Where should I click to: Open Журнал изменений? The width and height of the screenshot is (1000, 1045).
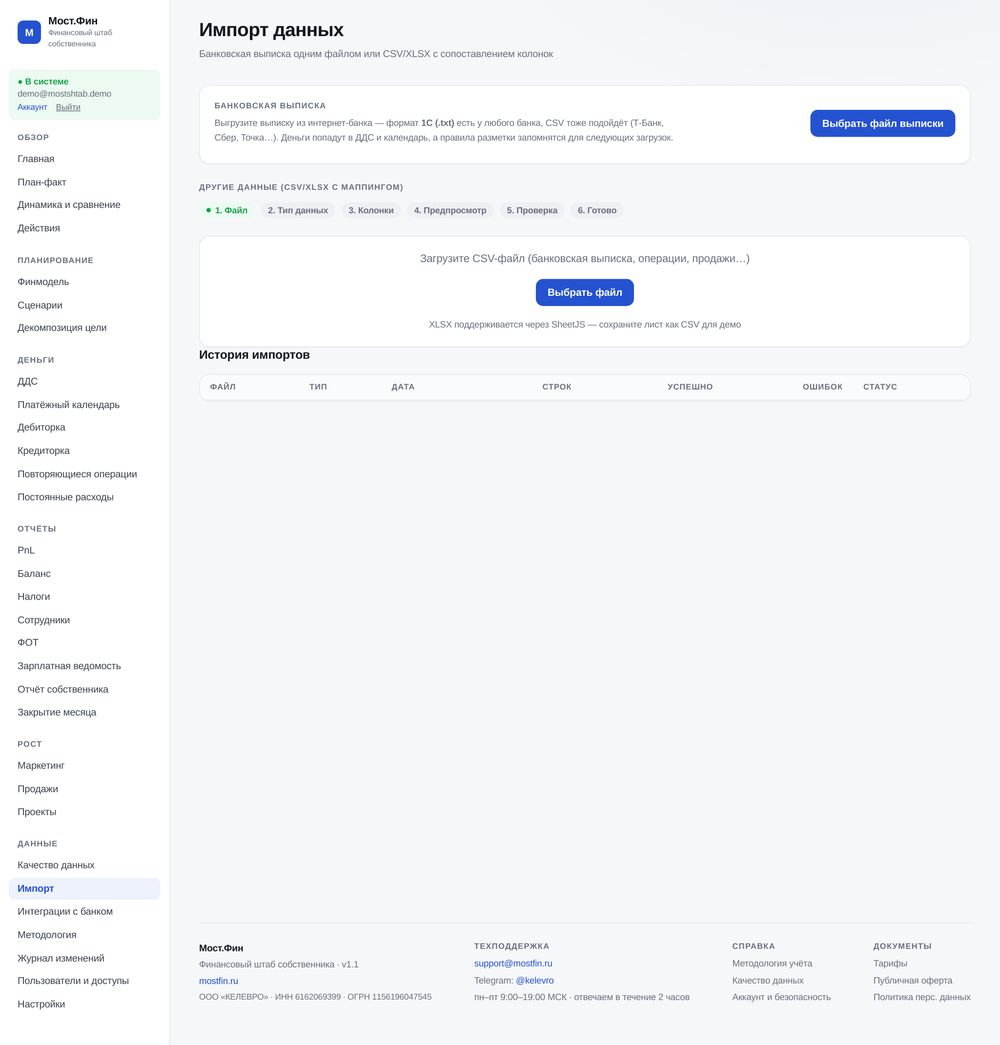point(85,958)
